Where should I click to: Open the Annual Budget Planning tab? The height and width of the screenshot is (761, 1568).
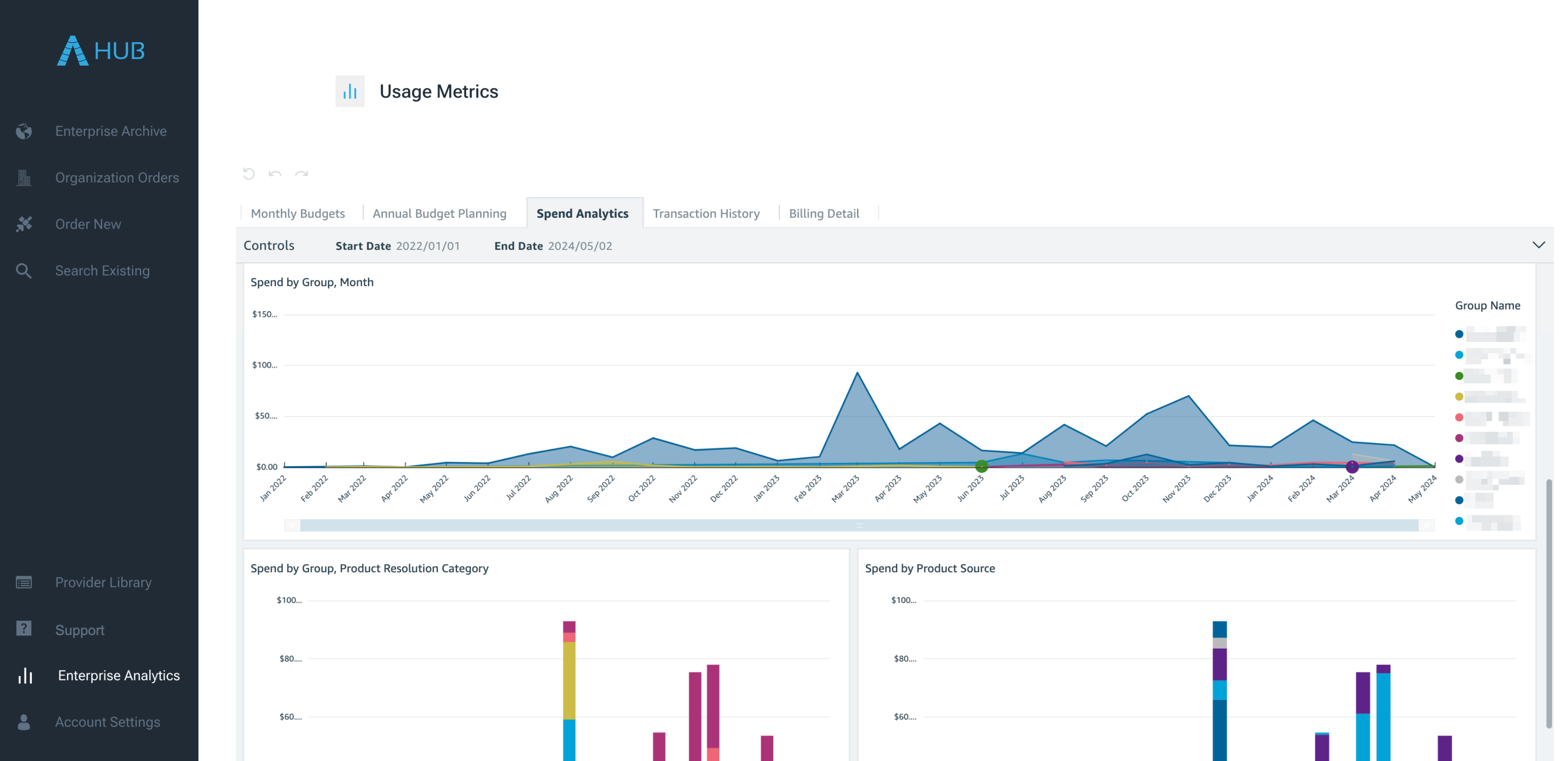click(x=440, y=213)
